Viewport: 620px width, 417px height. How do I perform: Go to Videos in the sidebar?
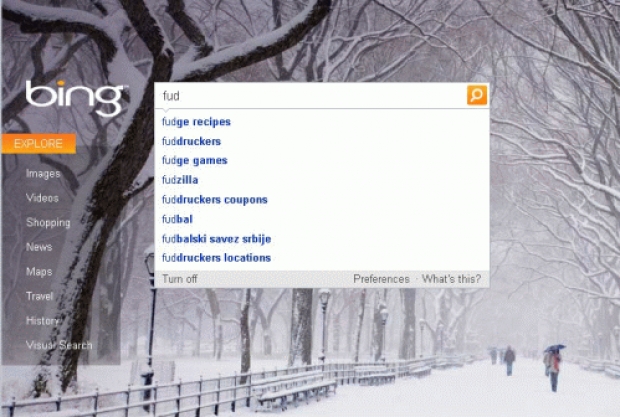(x=42, y=198)
